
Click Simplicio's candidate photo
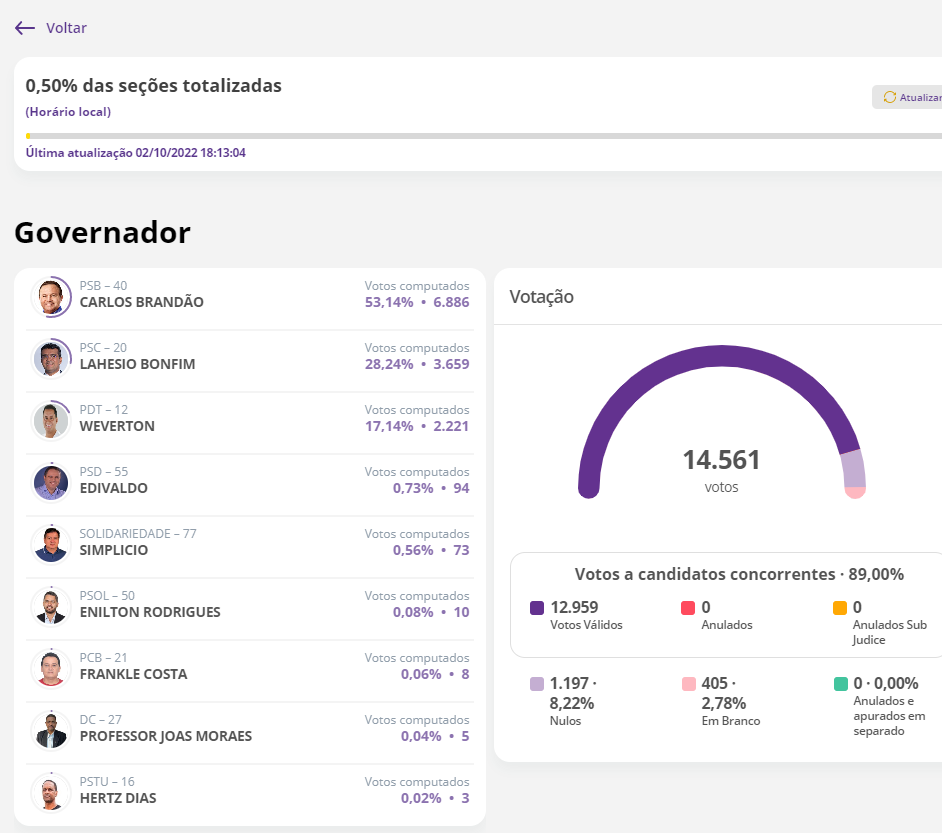(50, 545)
